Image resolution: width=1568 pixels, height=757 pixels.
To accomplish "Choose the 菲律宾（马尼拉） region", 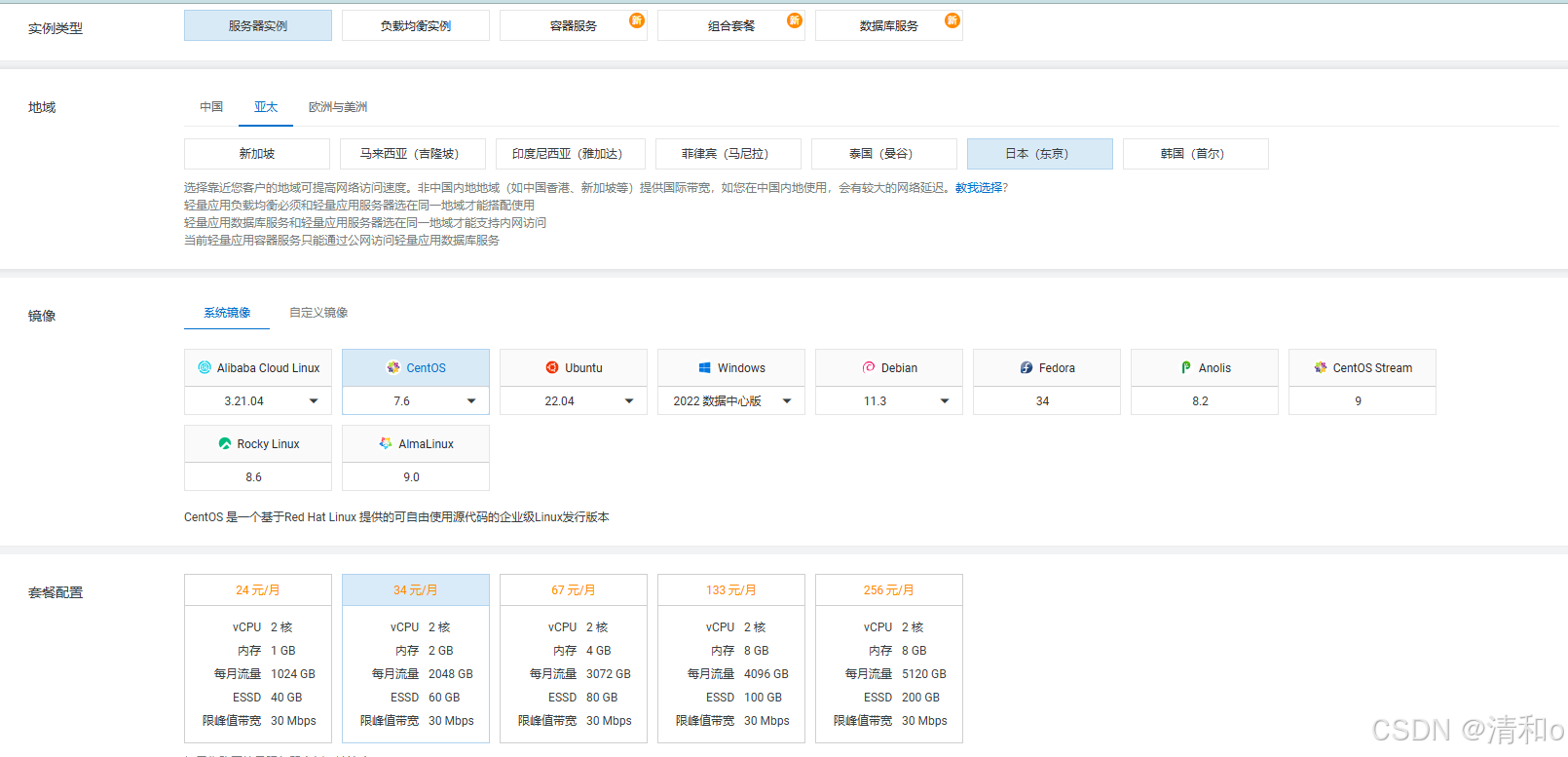I will tap(728, 154).
